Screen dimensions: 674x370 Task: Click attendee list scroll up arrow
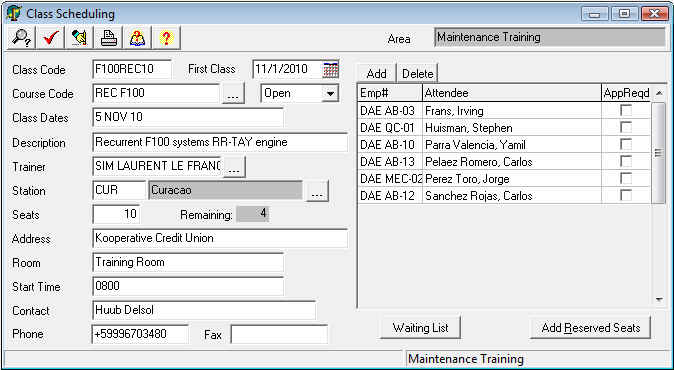(659, 93)
